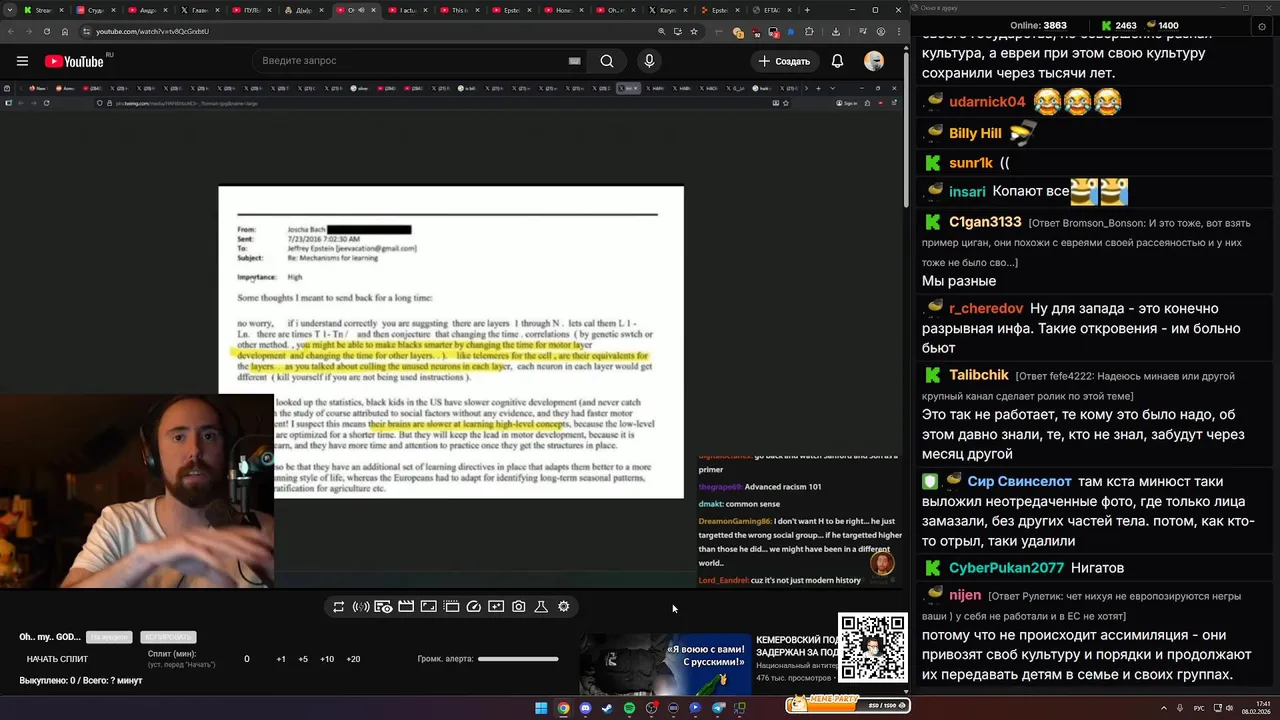Viewport: 1280px width, 720px height.
Task: Open a new browser tab
Action: tap(809, 10)
